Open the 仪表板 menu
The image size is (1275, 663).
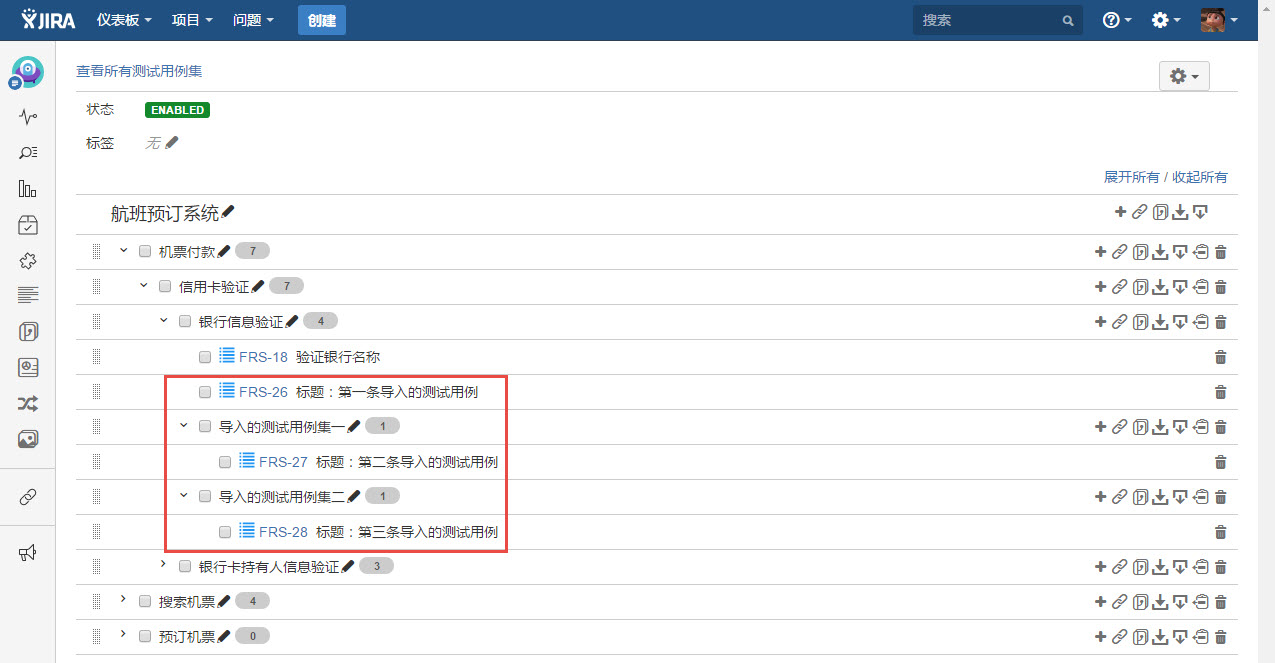124,20
